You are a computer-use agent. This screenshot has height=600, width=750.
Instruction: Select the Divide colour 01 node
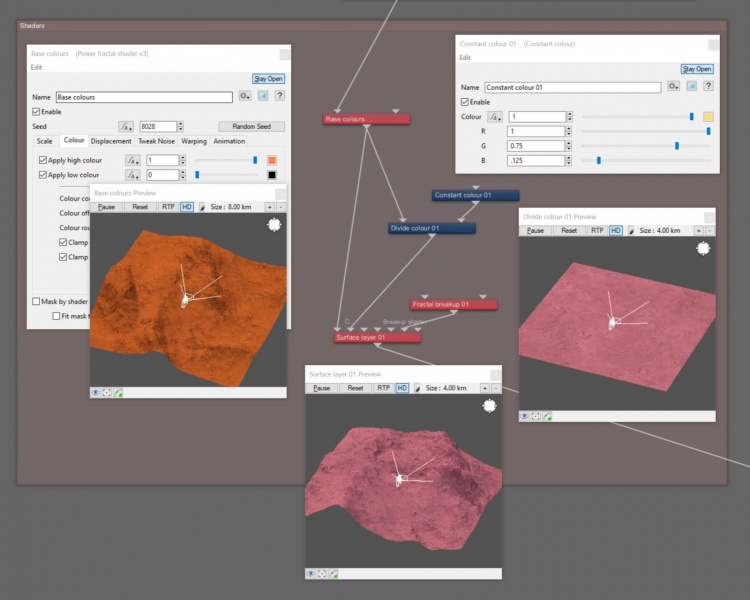coord(432,228)
